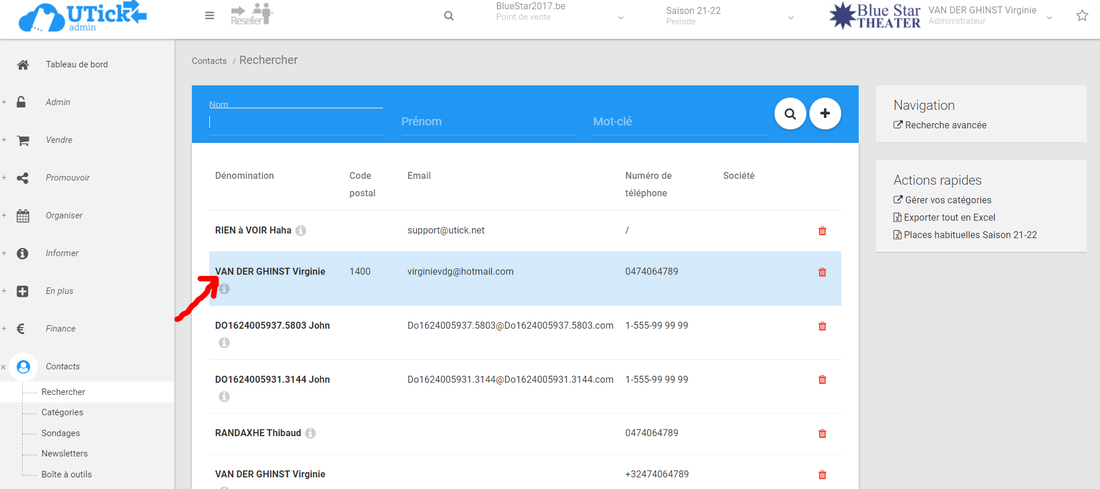This screenshot has width=1100, height=489.
Task: Click the favorite star icon in header
Action: (1081, 16)
